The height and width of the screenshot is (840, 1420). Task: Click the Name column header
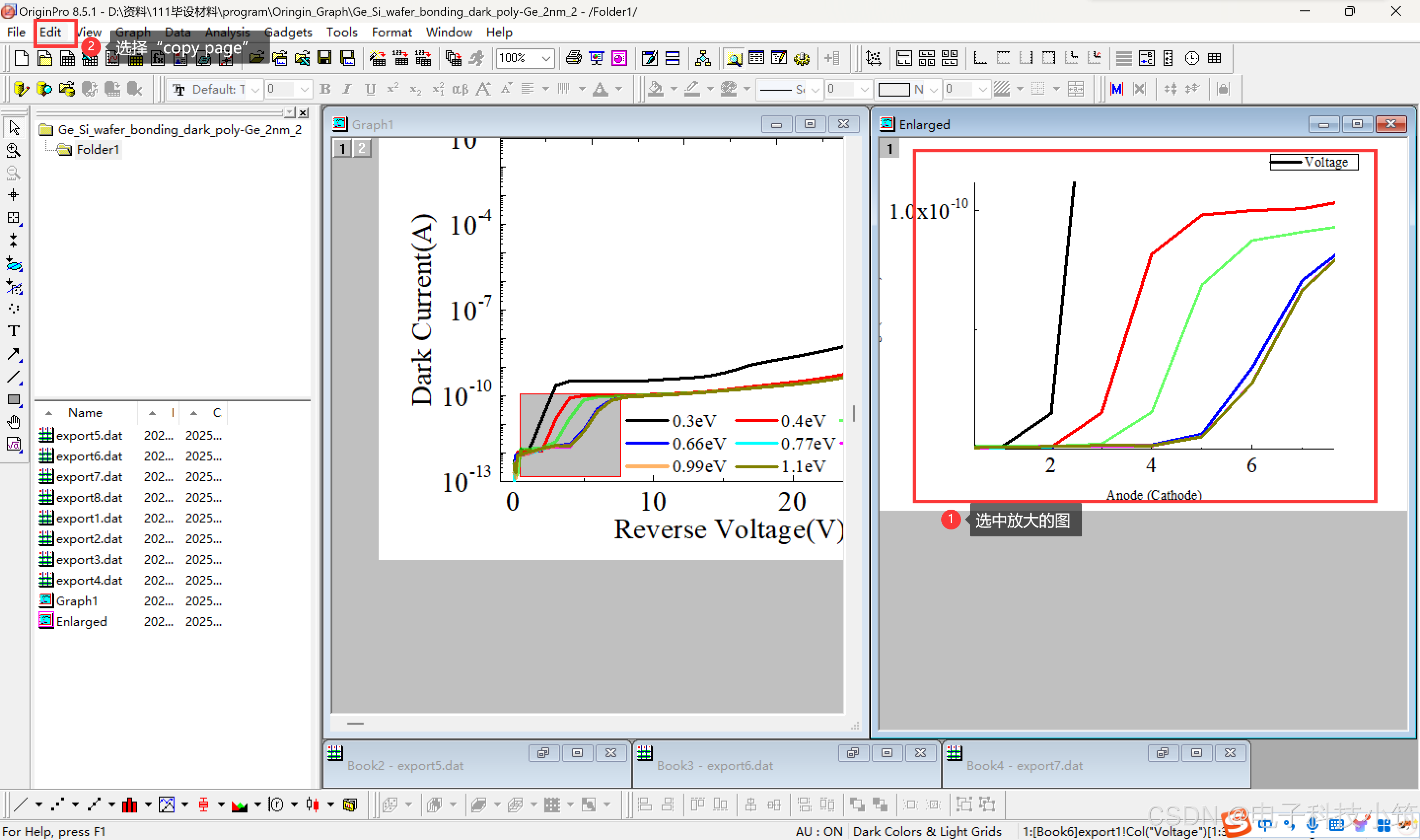click(85, 413)
